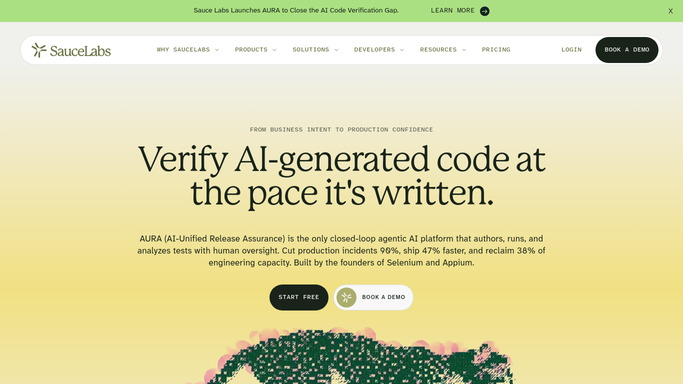
Task: Expand the Solutions dropdown chevron
Action: click(336, 50)
